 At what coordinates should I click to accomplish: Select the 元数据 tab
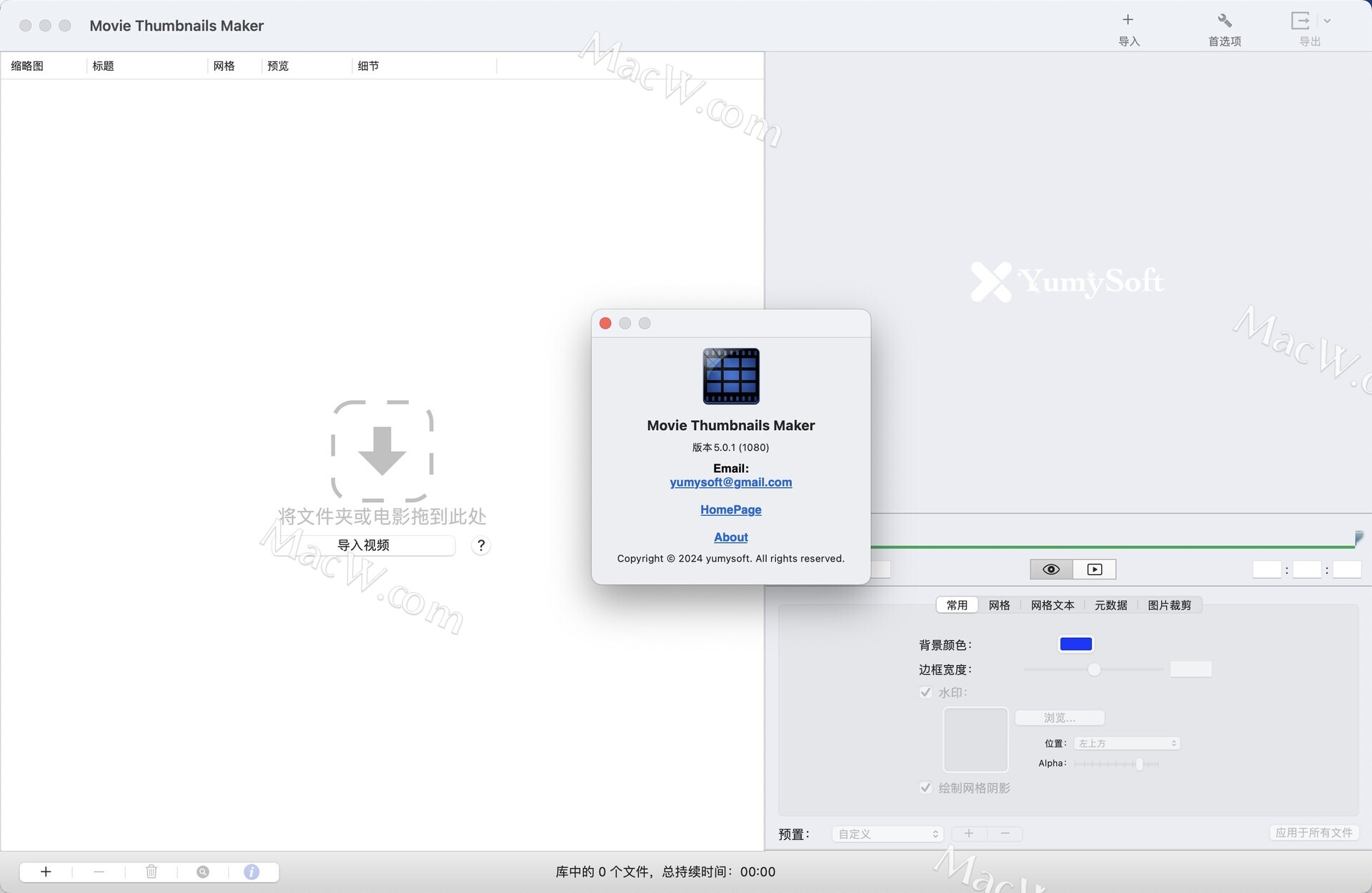point(1111,605)
